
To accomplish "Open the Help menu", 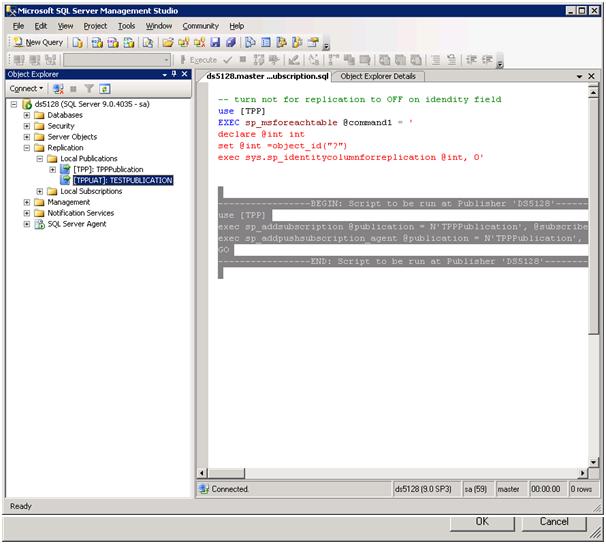I will [237, 26].
